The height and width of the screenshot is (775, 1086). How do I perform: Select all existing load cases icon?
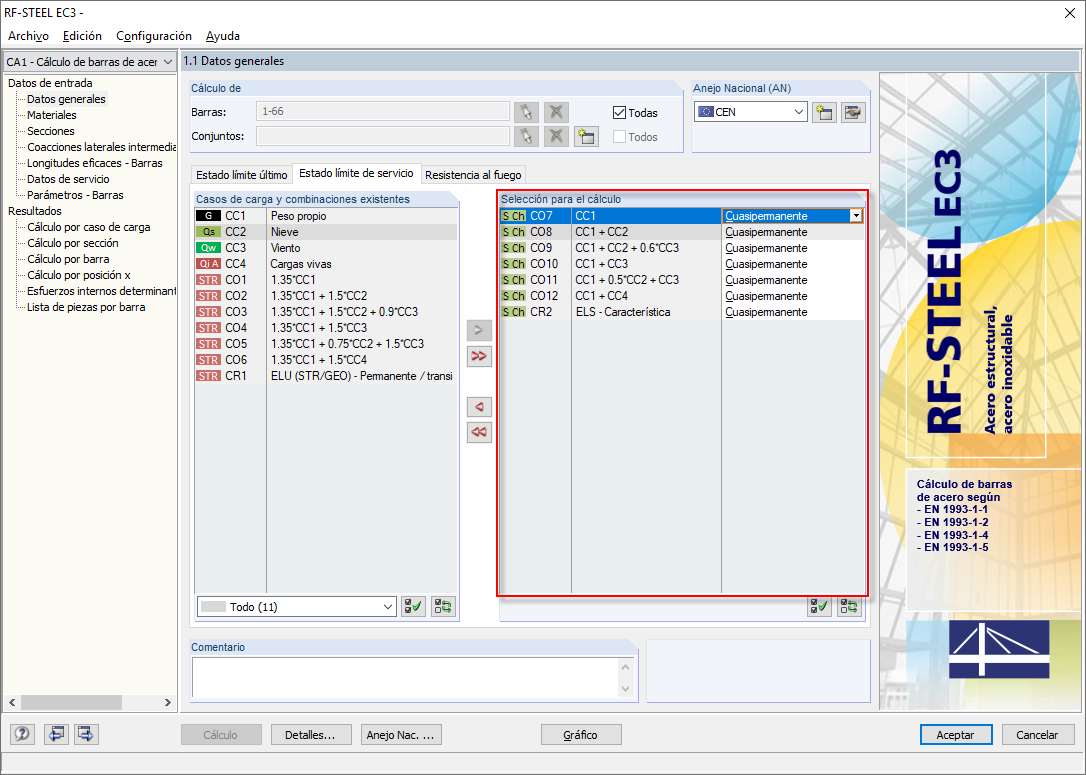click(x=413, y=607)
